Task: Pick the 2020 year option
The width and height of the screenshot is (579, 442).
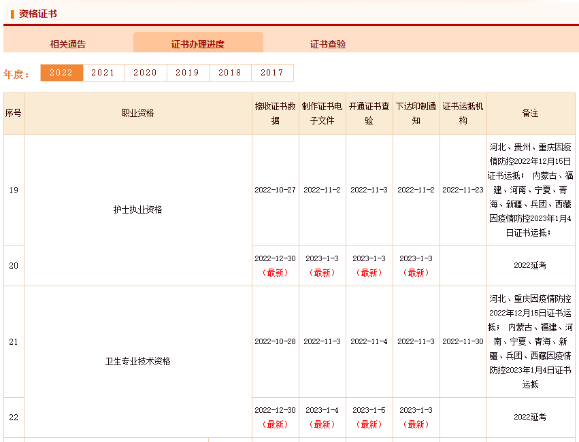Action: [145, 73]
